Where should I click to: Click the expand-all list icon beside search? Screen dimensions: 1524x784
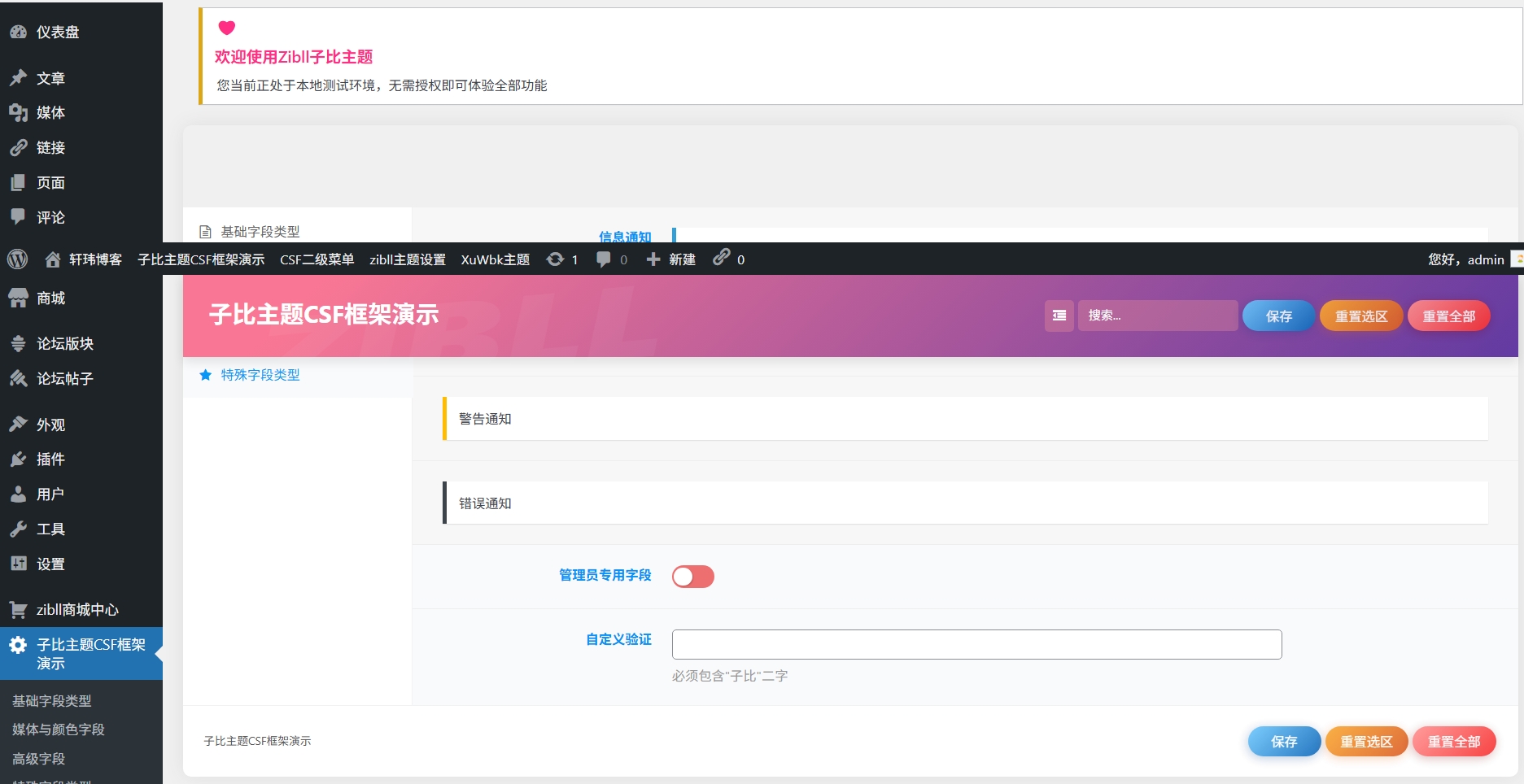(x=1059, y=316)
